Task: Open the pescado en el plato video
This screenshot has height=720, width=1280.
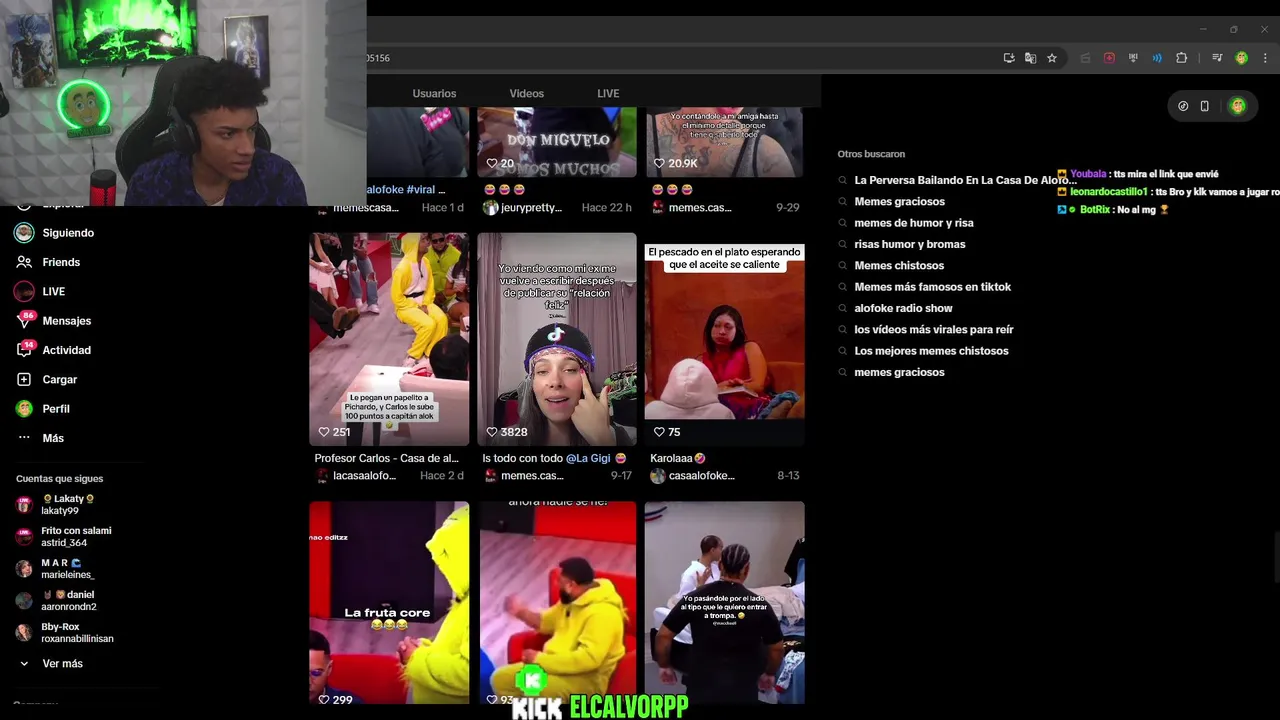Action: [725, 339]
